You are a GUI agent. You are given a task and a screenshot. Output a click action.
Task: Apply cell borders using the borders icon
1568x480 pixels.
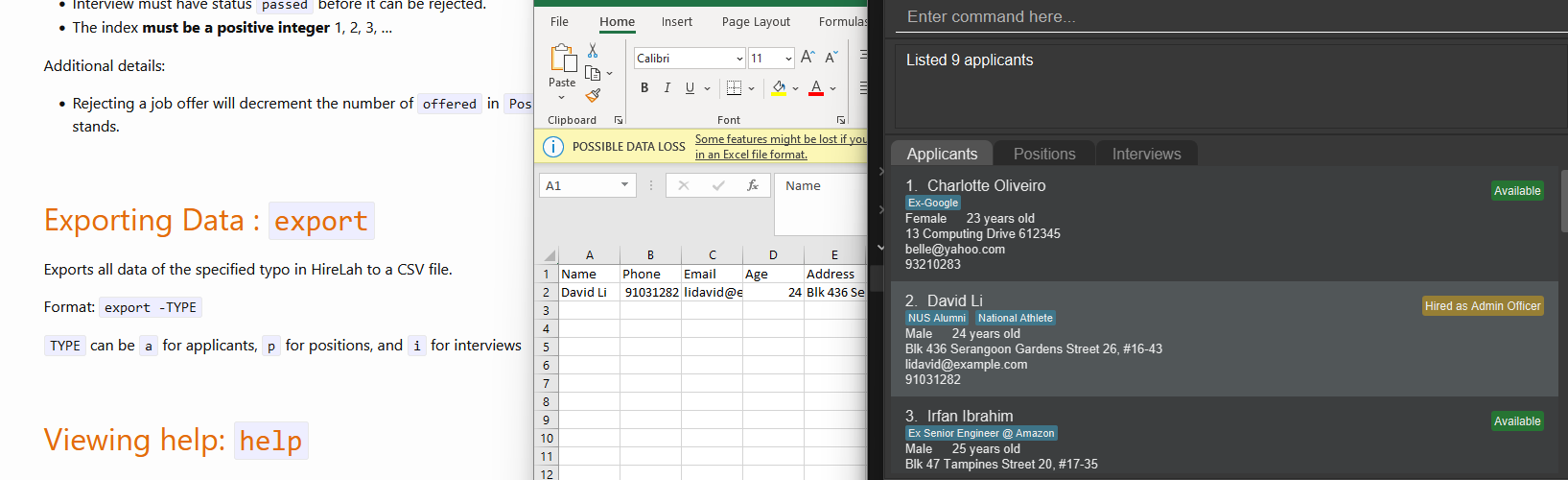point(734,88)
